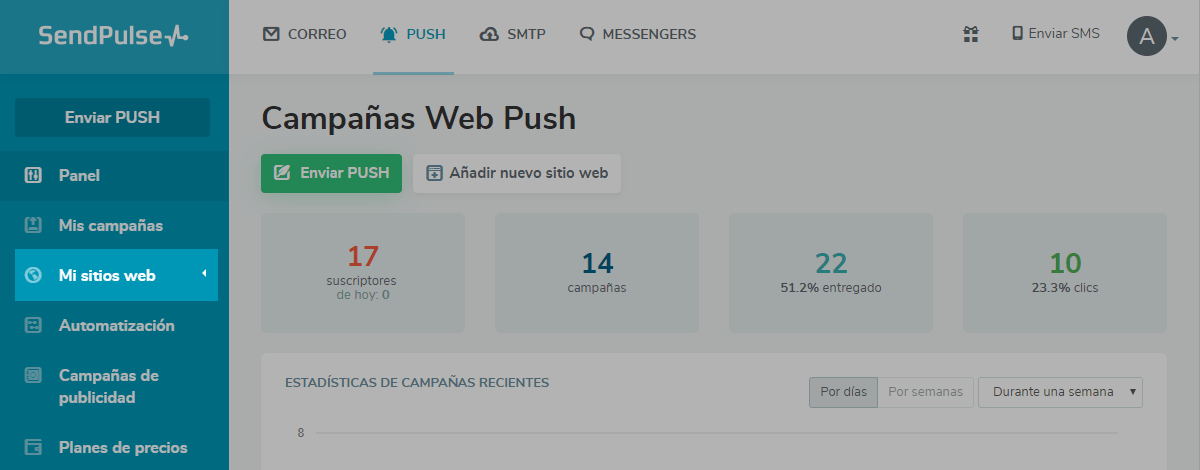The width and height of the screenshot is (1200, 470).
Task: Click the phone icon next to Enviar SMS
Action: (x=1018, y=33)
